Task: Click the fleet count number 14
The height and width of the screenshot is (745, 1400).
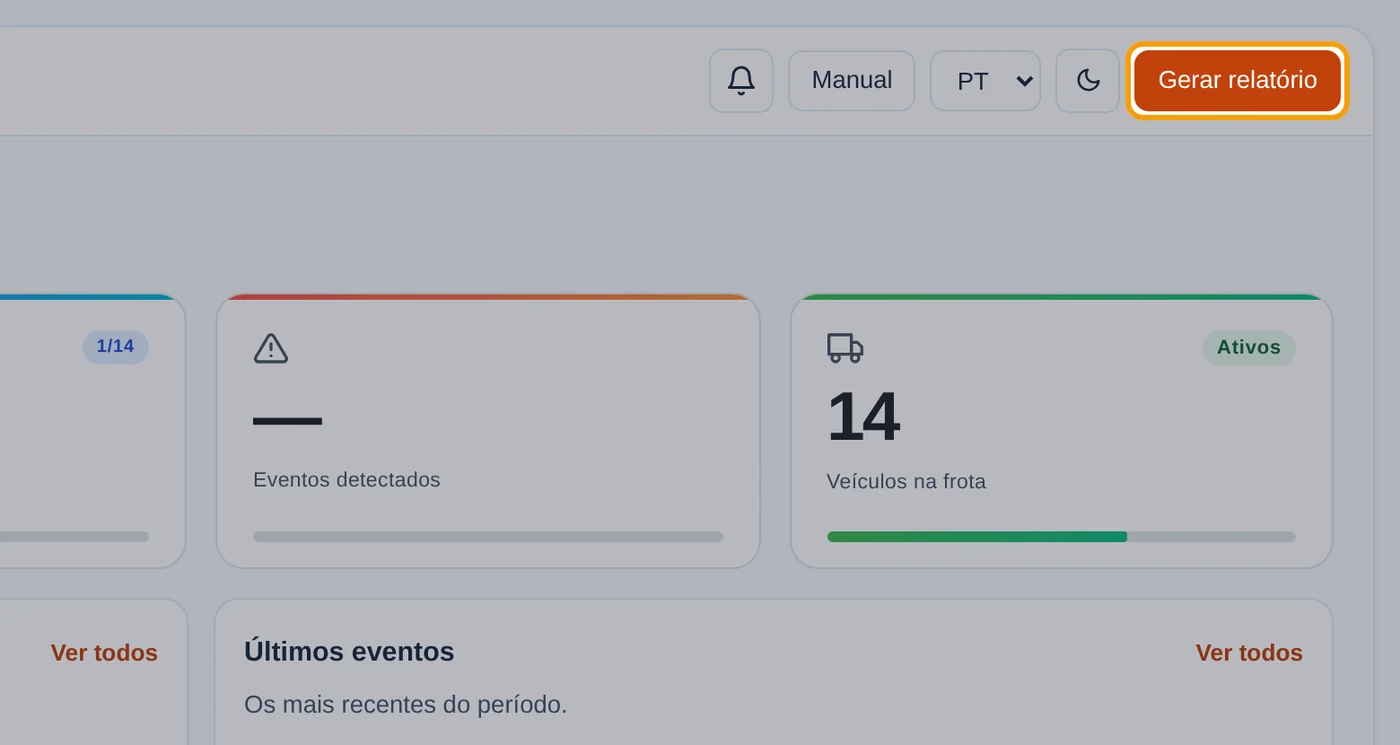Action: coord(863,417)
